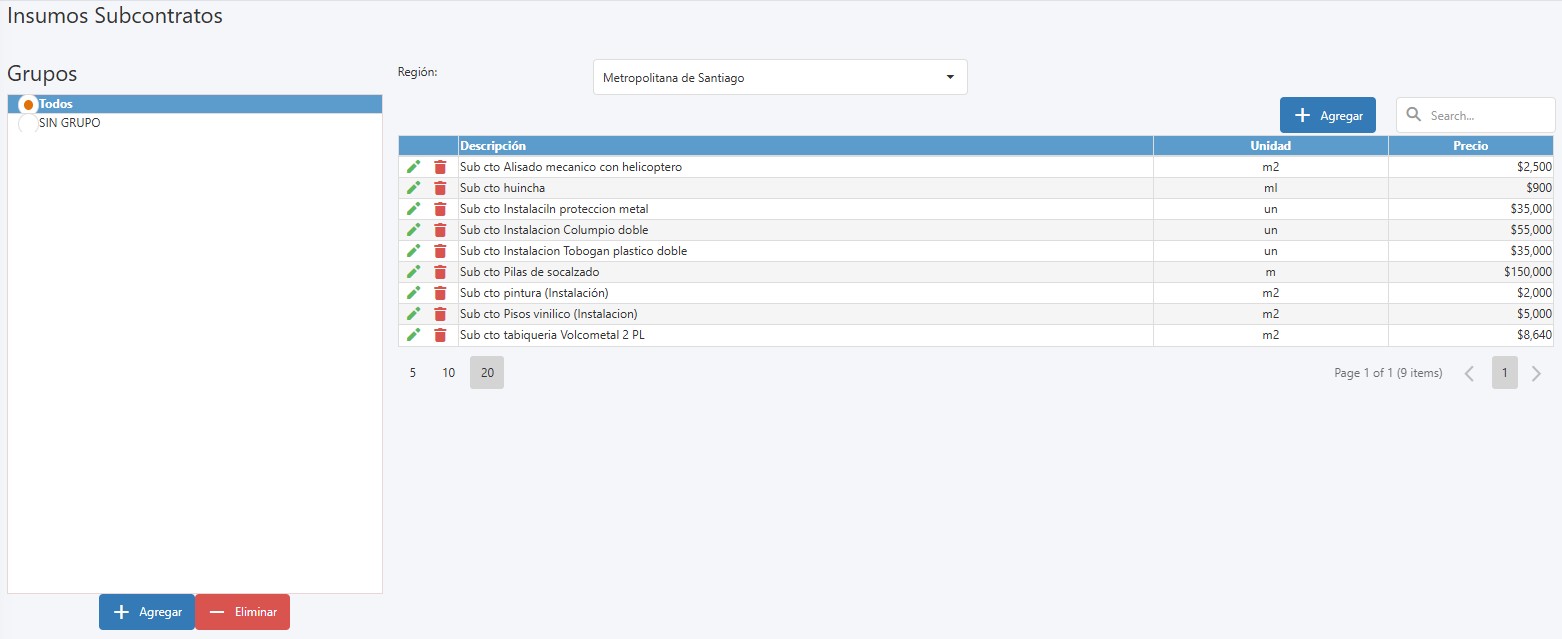The width and height of the screenshot is (1562, 639).
Task: Select the Todos group radio button
Action: click(28, 105)
